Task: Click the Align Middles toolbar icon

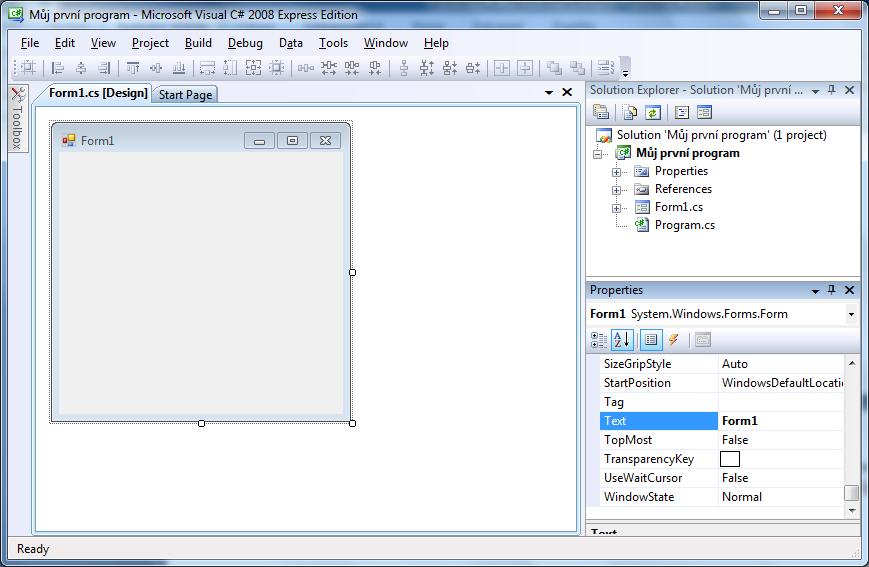Action: [156, 68]
